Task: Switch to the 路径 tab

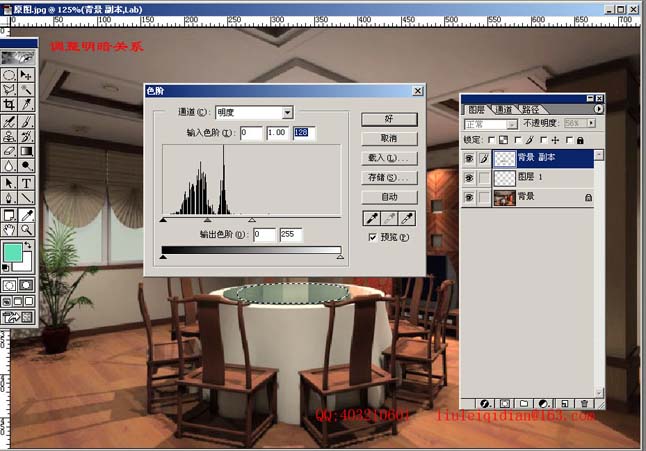Action: click(x=531, y=110)
